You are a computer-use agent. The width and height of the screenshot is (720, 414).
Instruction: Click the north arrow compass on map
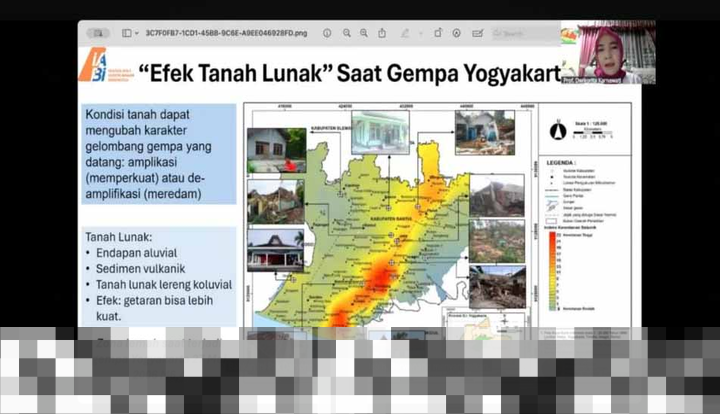558,131
